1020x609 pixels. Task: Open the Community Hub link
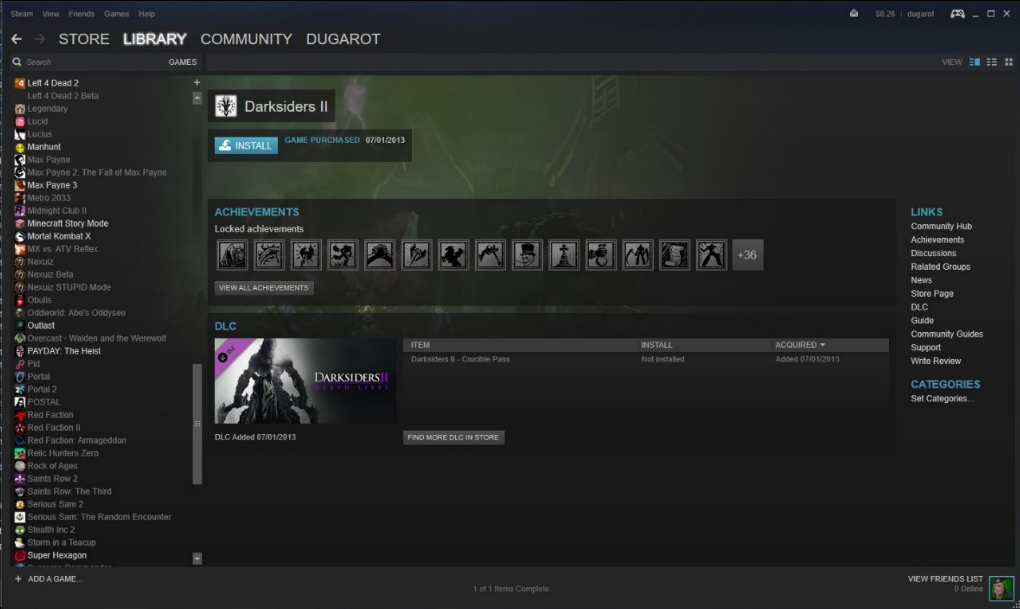tap(941, 226)
